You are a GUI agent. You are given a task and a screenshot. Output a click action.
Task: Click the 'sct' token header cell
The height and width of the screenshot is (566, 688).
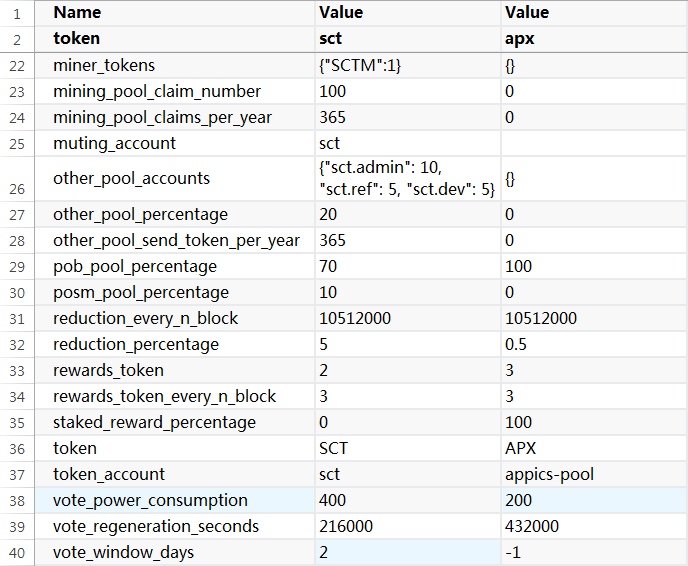click(x=408, y=39)
